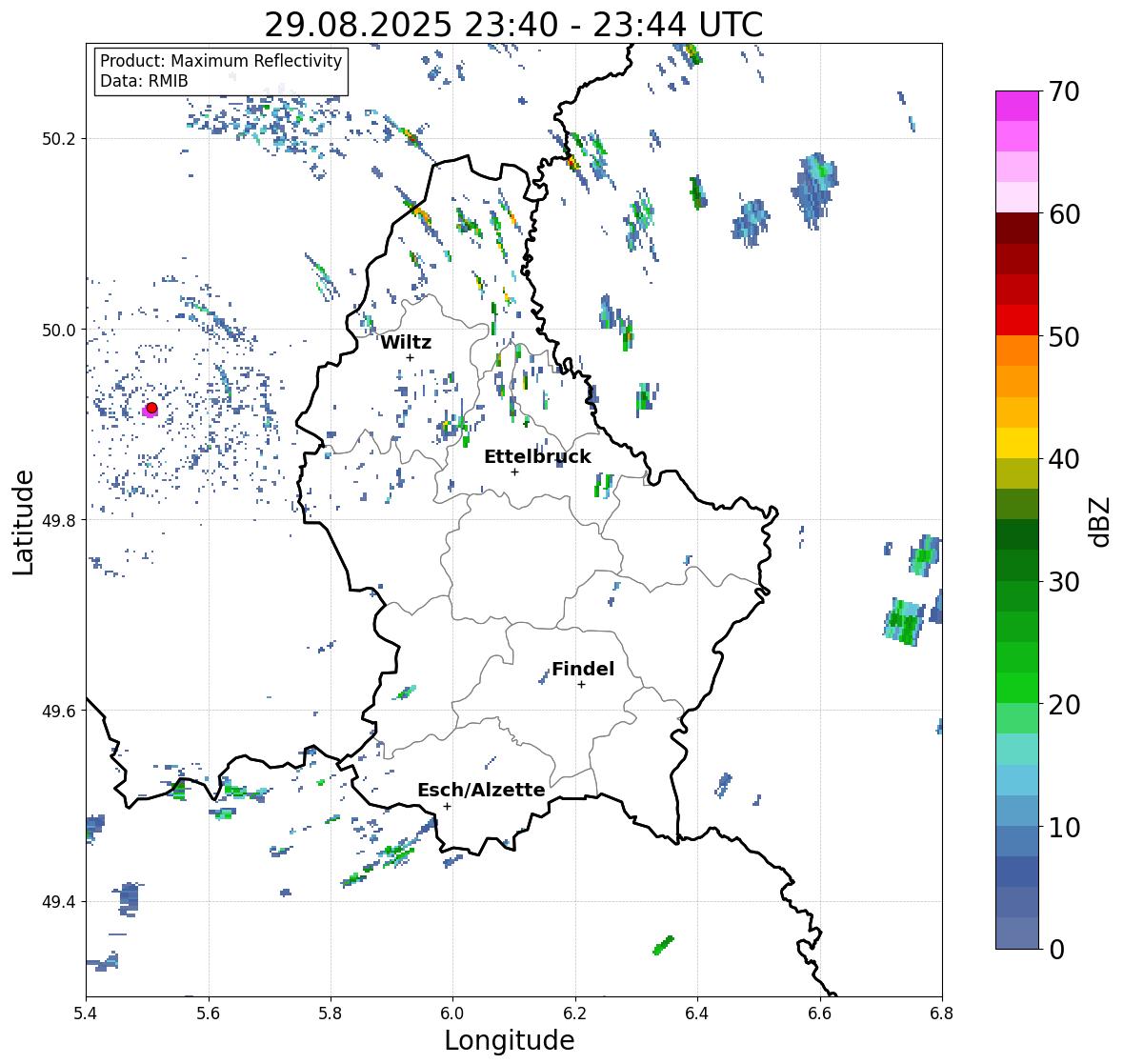Viewport: 1123px width, 1064px height.
Task: Click the 30 tick label on the colorbar
Action: click(1064, 582)
